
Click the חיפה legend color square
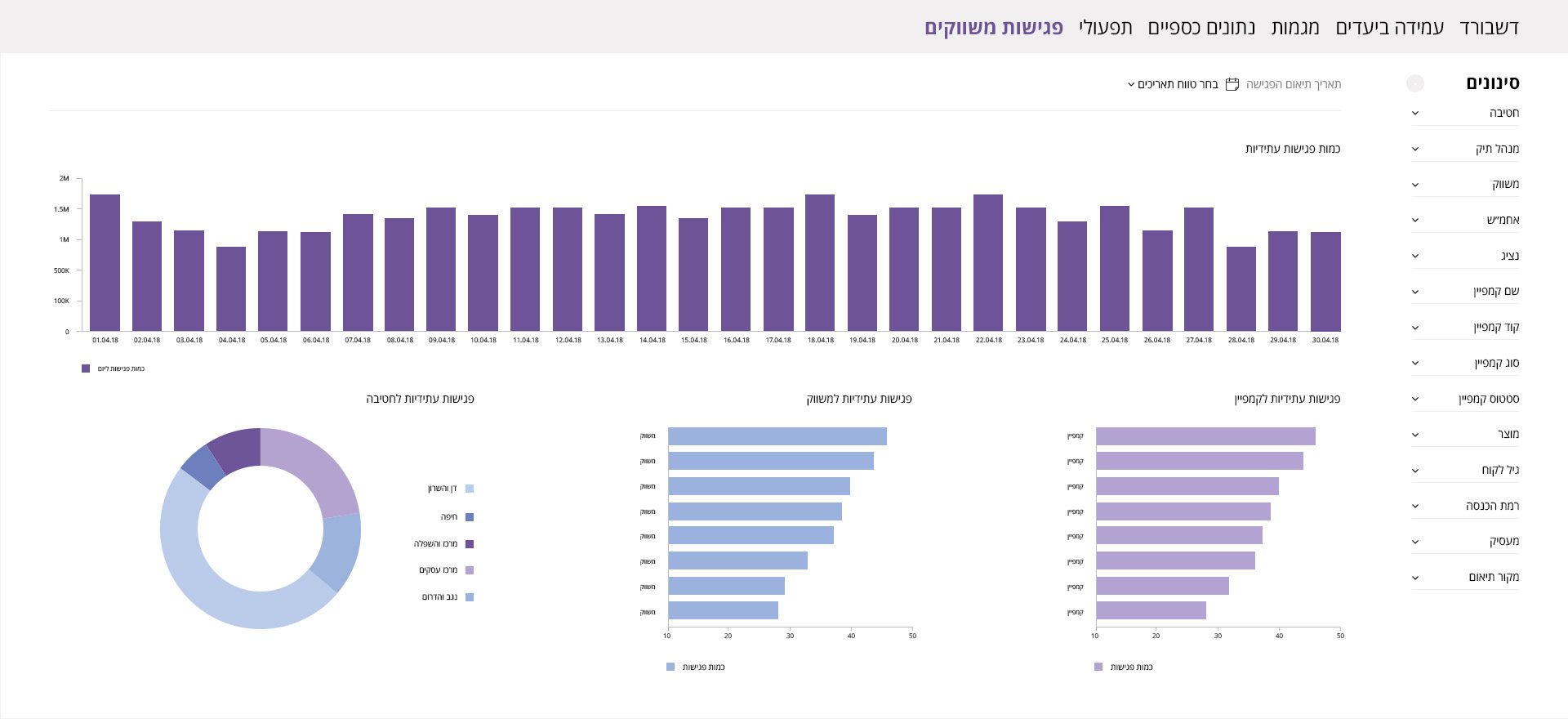470,517
